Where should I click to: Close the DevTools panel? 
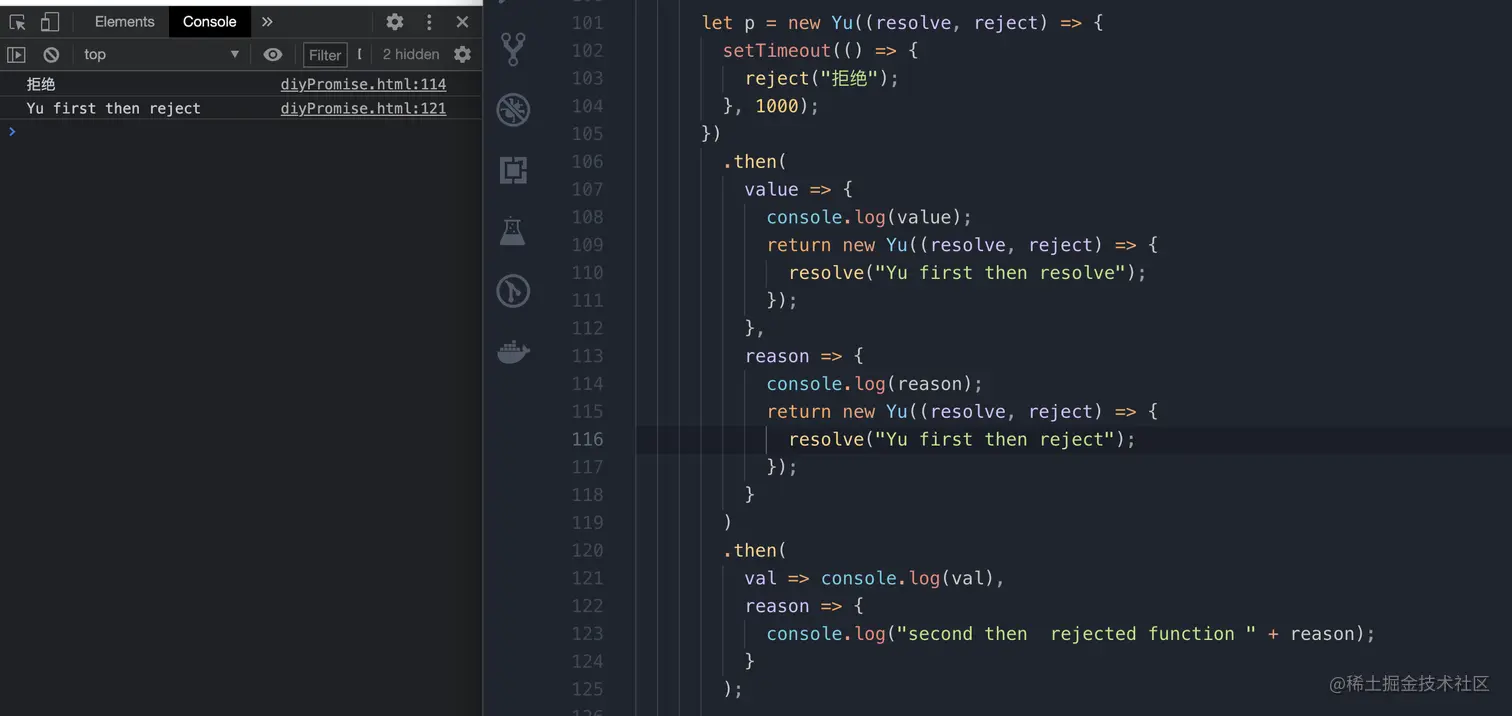462,21
